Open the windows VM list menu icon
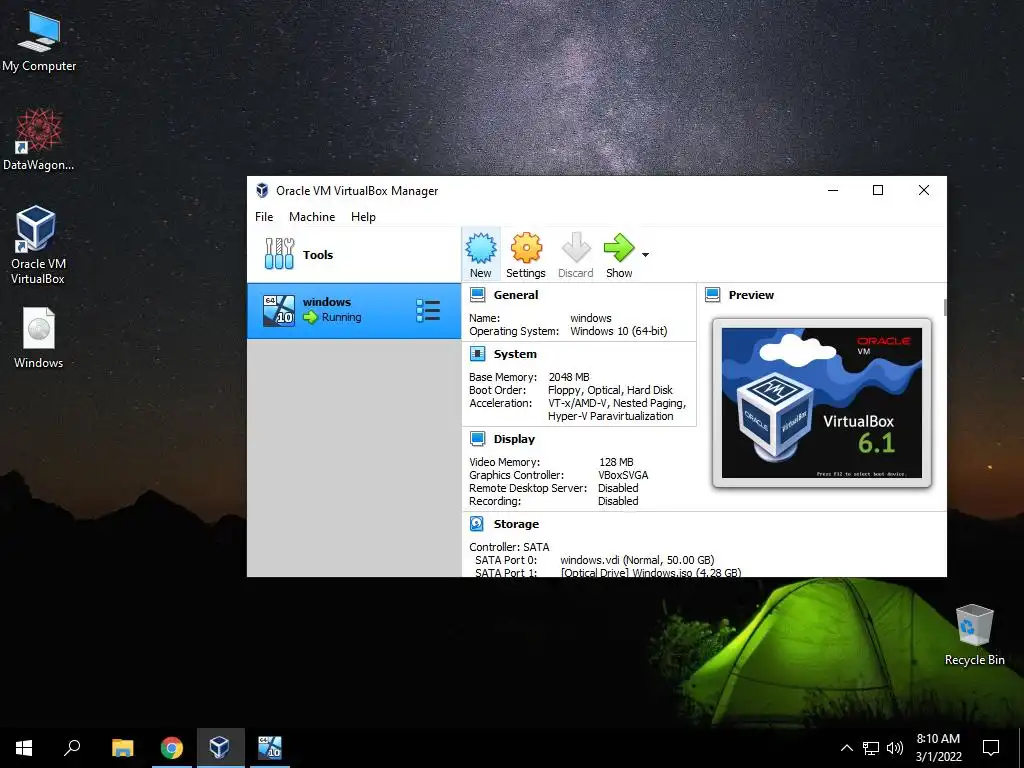 (428, 310)
